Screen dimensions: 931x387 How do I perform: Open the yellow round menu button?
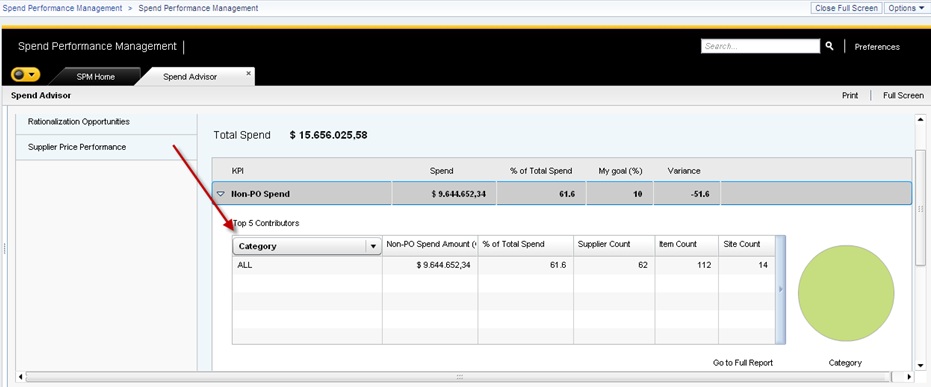(26, 75)
